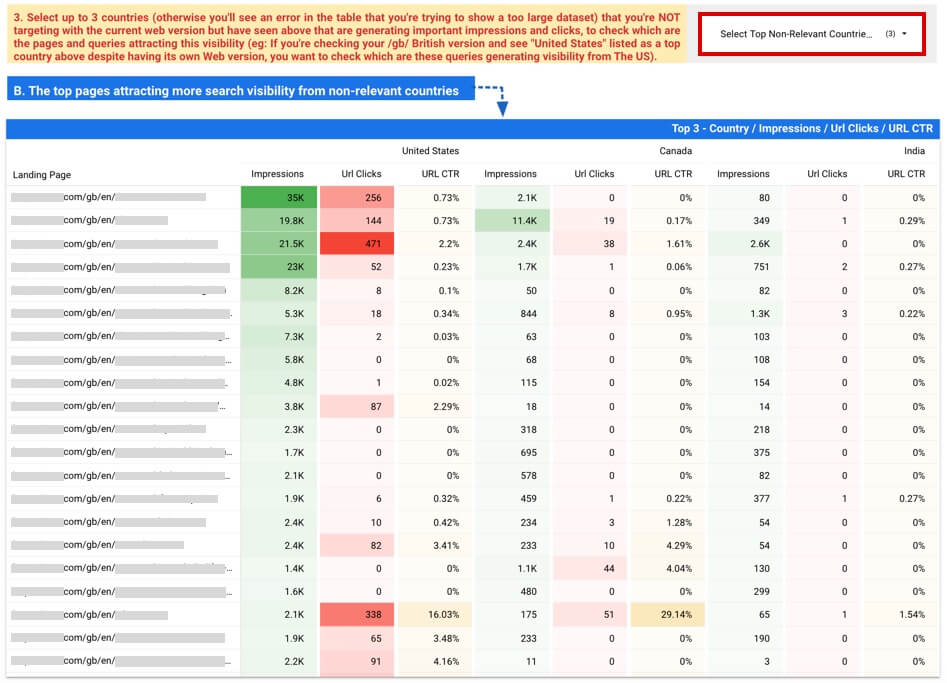The image size is (947, 683).
Task: Sort by United States Url Clicks header
Action: point(361,174)
